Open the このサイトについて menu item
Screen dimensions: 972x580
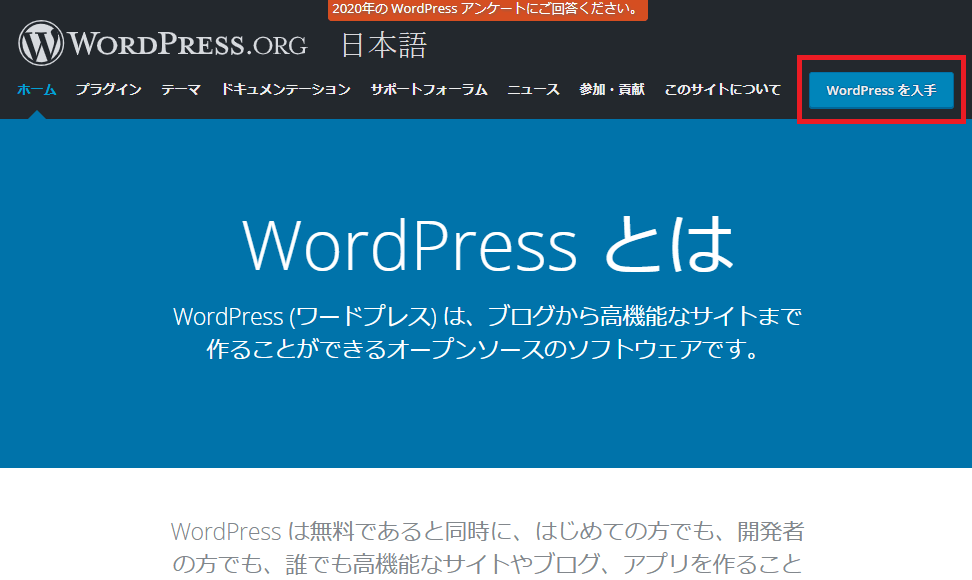pos(722,90)
